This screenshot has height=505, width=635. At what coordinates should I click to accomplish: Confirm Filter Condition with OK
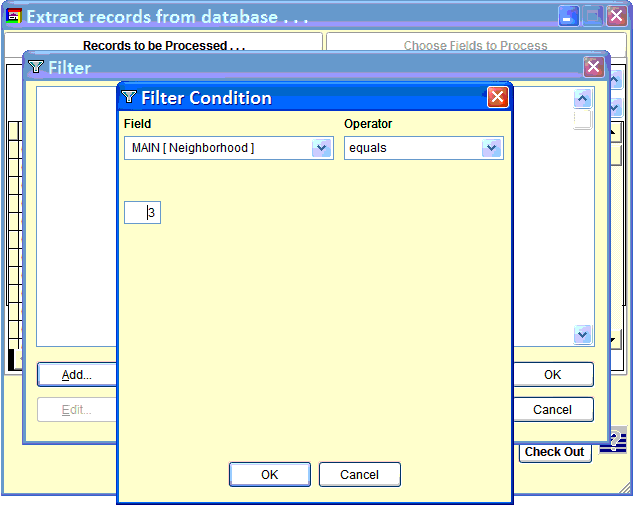(x=270, y=475)
